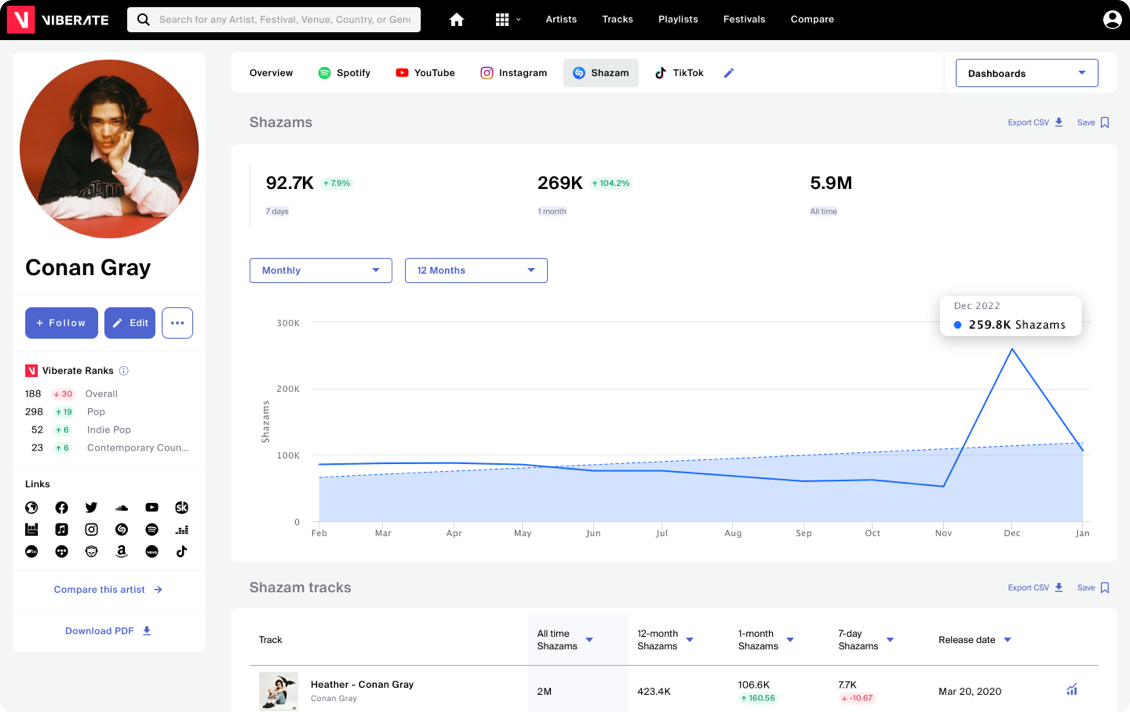Open the Vevo link icon
The height and width of the screenshot is (712, 1130).
click(151, 551)
